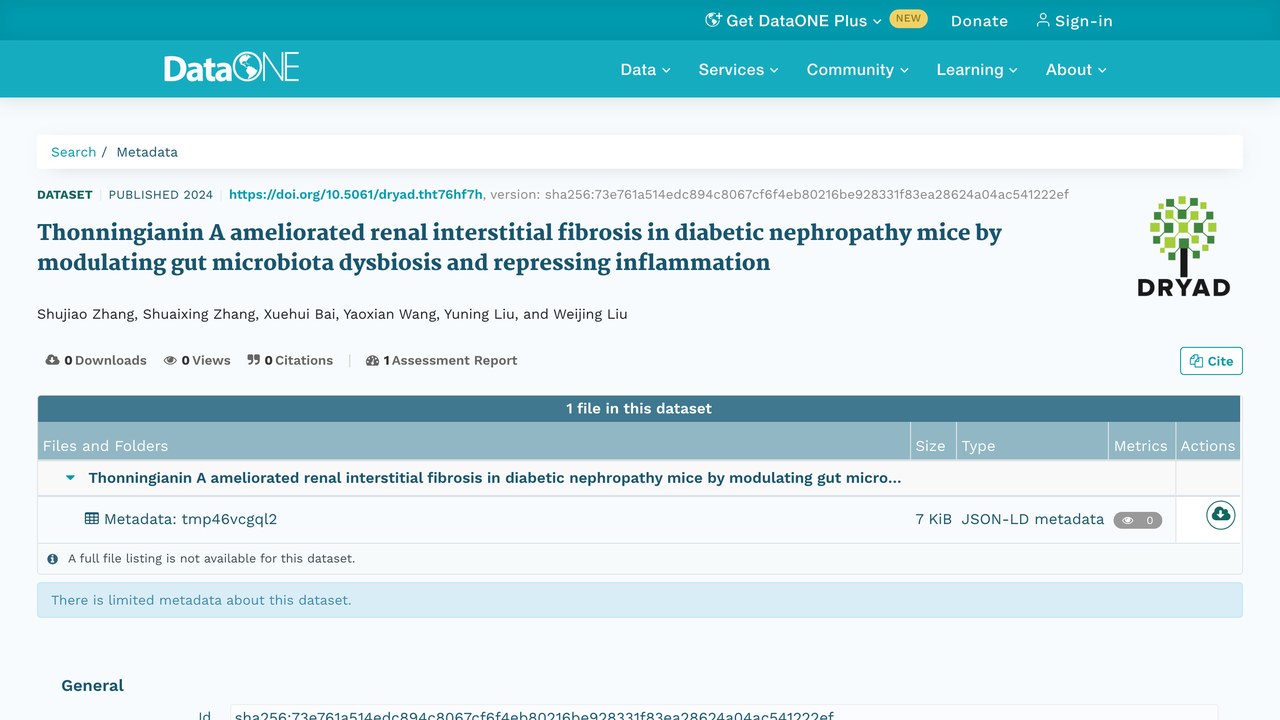Click the Metadata breadcrumb text

[x=147, y=152]
